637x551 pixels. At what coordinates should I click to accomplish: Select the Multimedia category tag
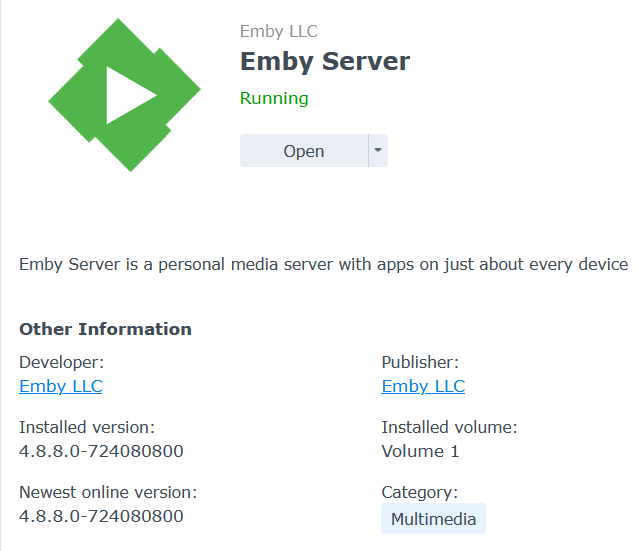pyautogui.click(x=433, y=519)
